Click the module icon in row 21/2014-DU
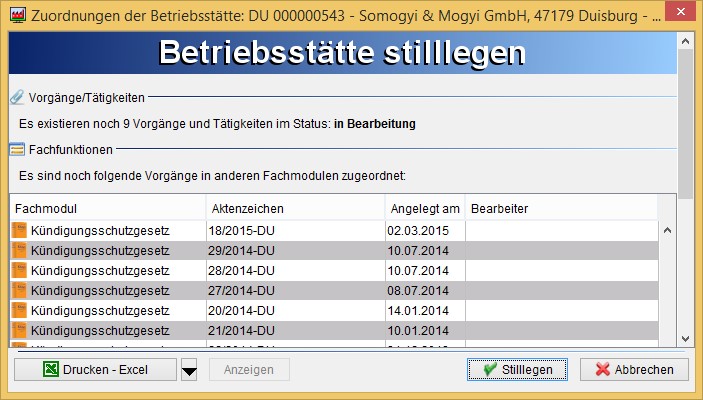This screenshot has height=400, width=703. pyautogui.click(x=19, y=330)
